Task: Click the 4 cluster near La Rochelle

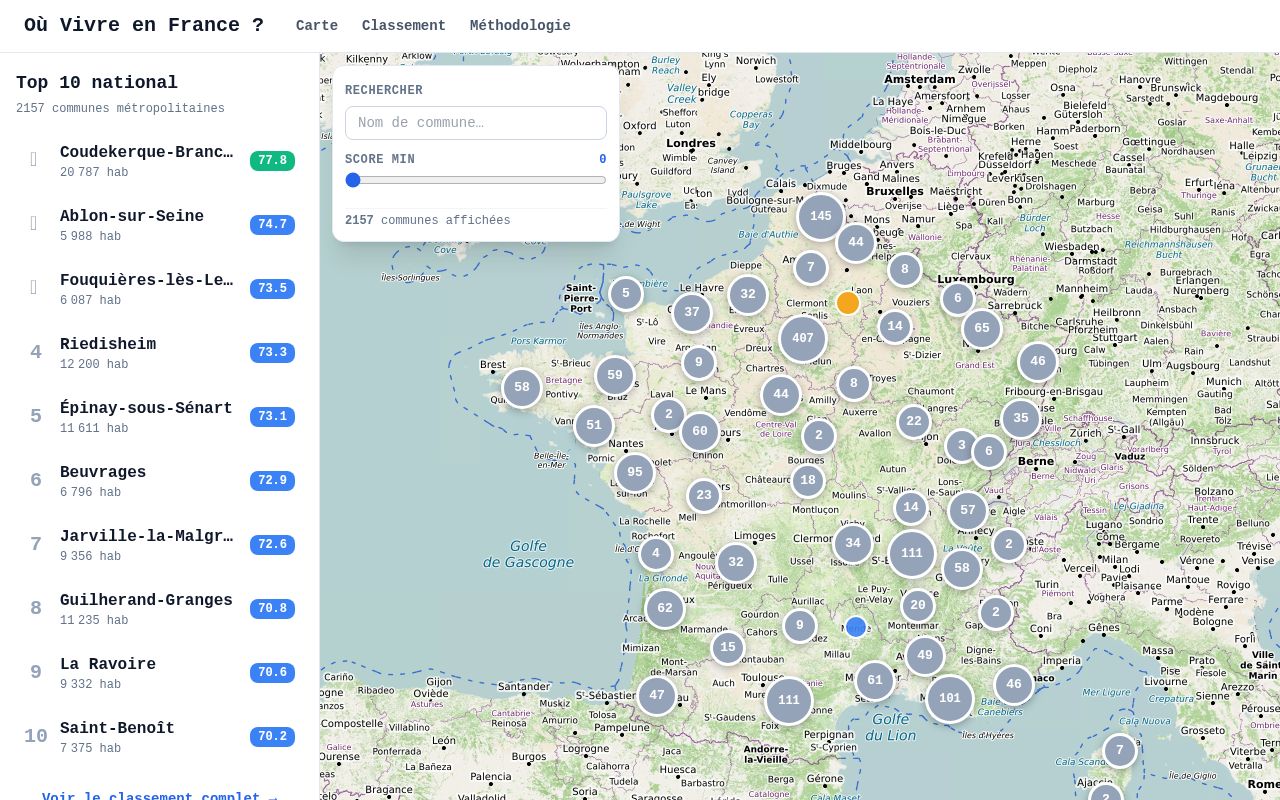Action: (x=656, y=554)
